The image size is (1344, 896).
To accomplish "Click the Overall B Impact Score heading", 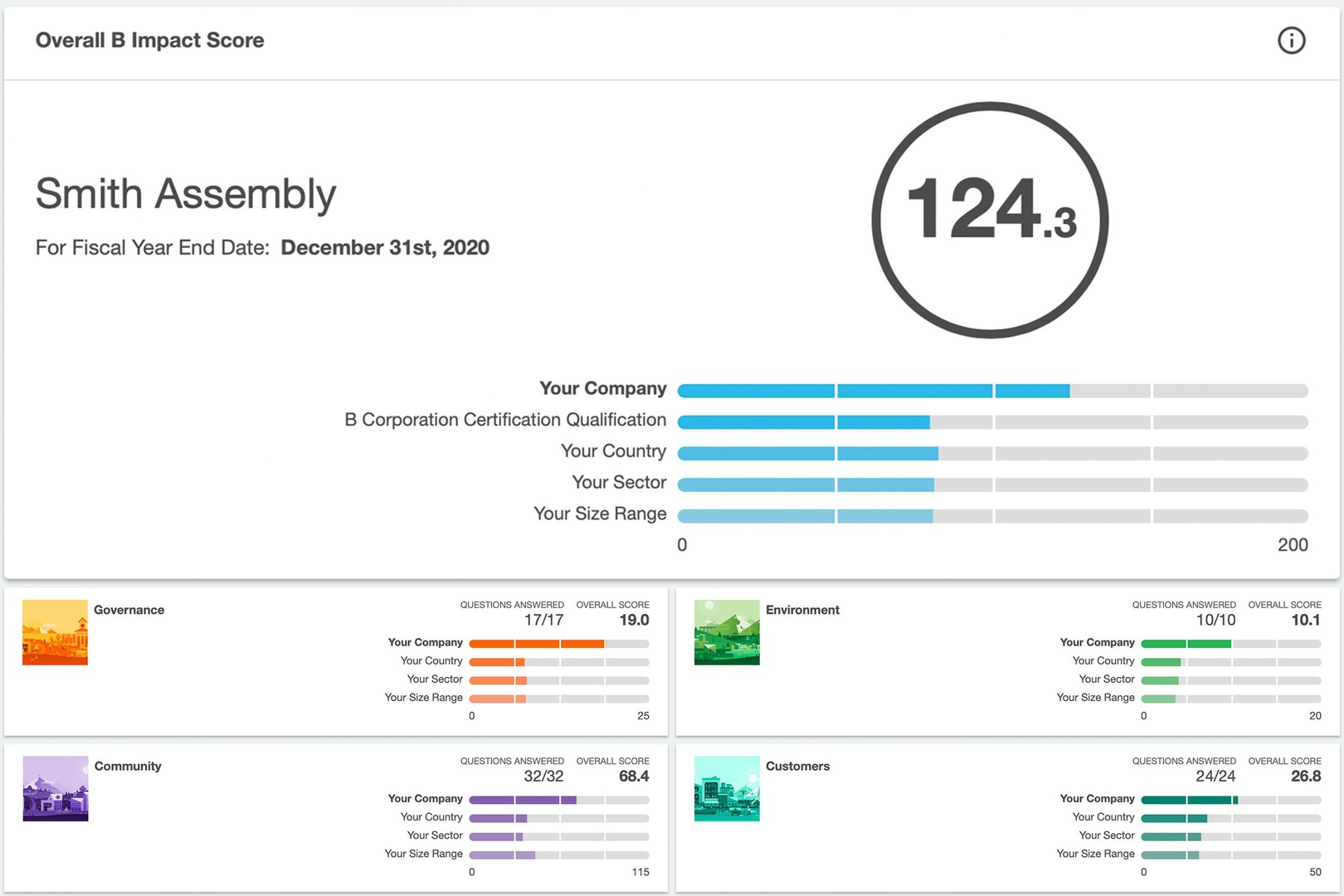I will coord(149,40).
